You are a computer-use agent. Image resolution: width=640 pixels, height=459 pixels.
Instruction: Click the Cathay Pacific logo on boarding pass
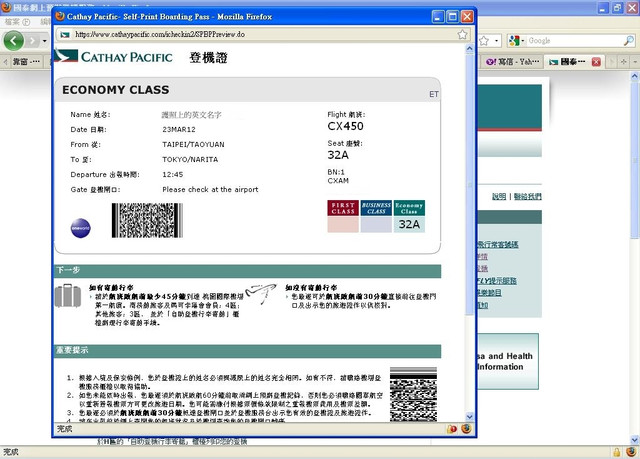[x=114, y=57]
